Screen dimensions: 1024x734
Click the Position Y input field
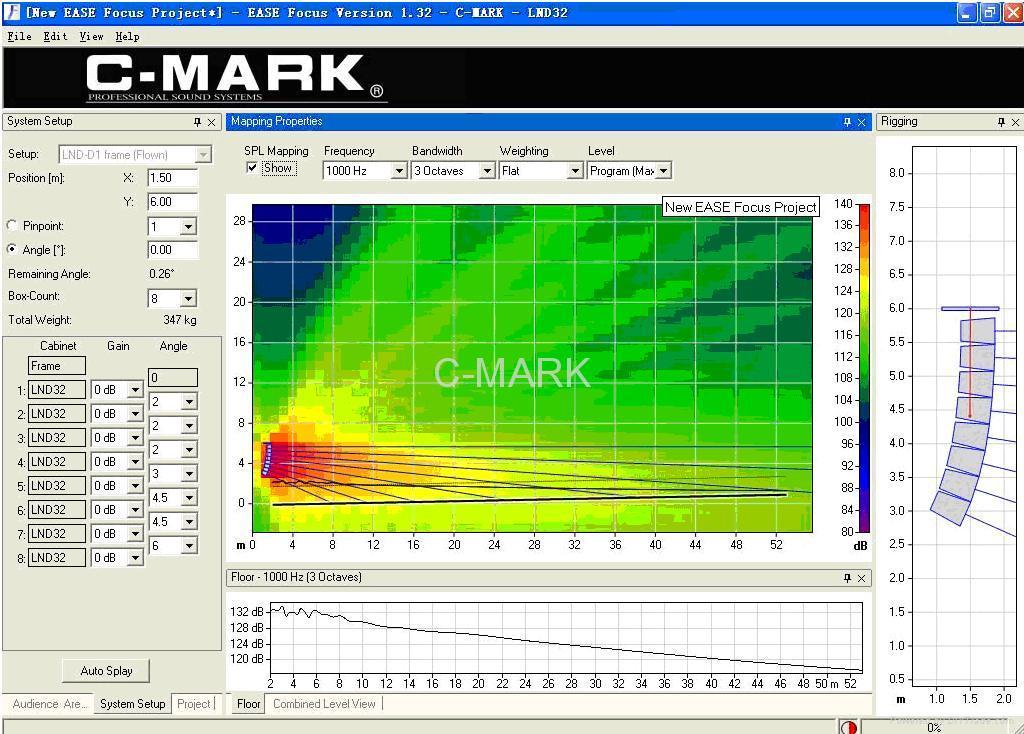[x=172, y=202]
